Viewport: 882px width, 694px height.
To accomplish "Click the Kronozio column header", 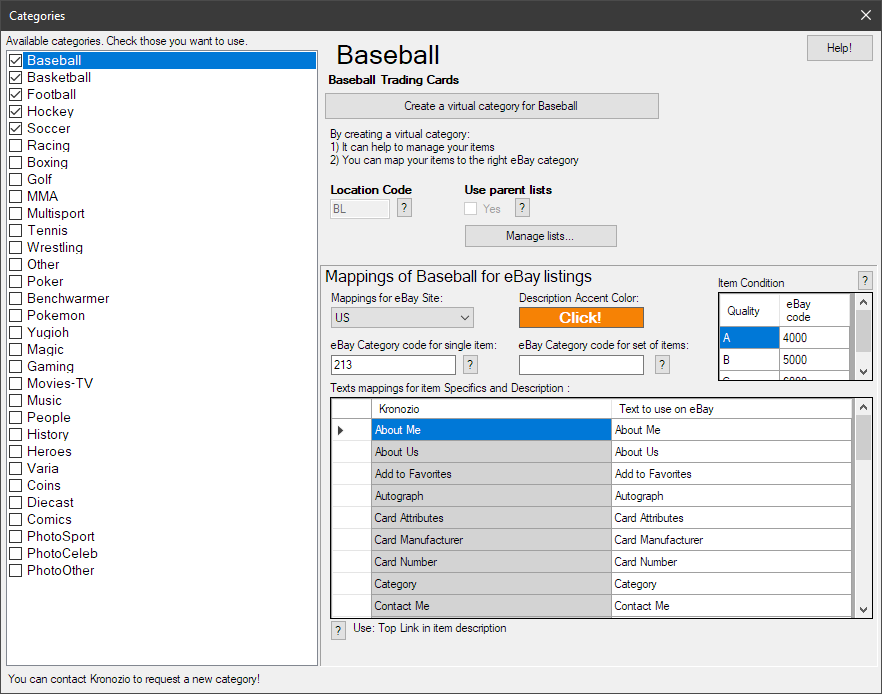I will (491, 409).
